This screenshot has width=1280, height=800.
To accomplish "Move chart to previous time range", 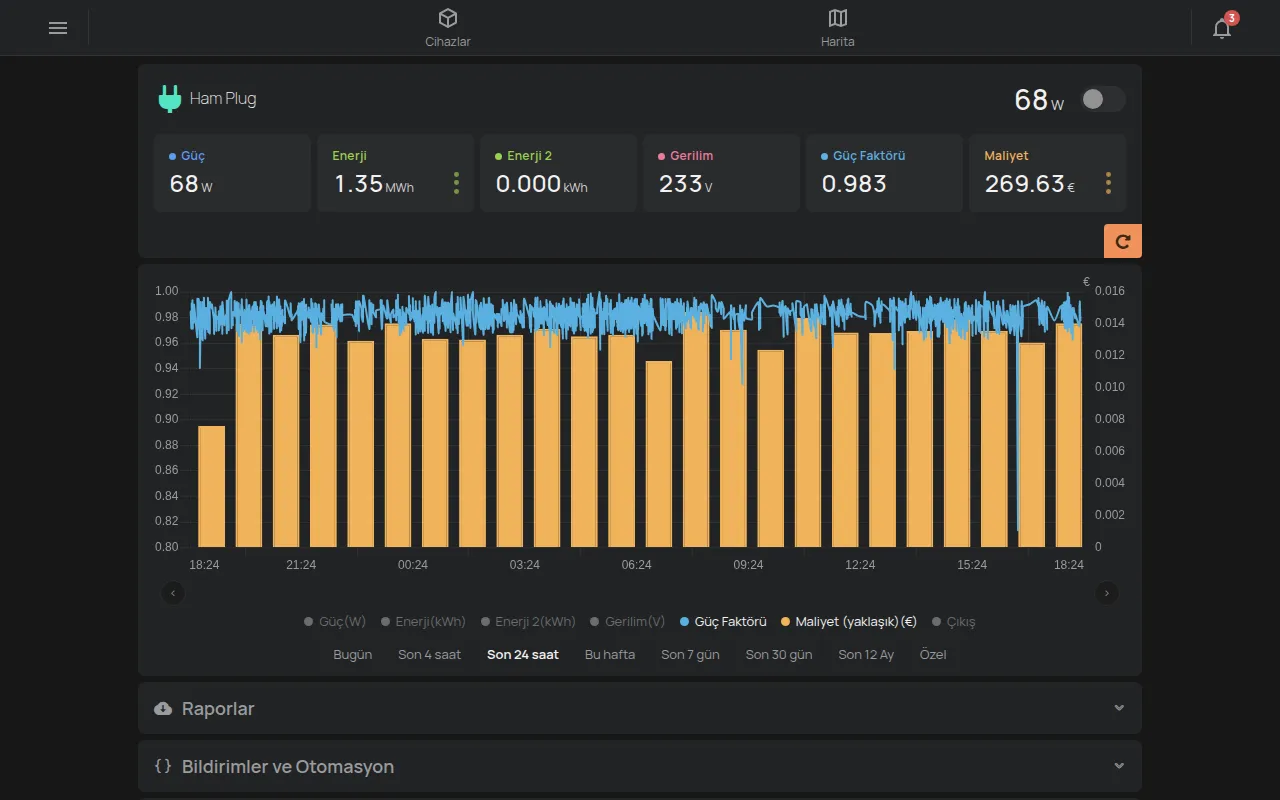I will pos(174,593).
